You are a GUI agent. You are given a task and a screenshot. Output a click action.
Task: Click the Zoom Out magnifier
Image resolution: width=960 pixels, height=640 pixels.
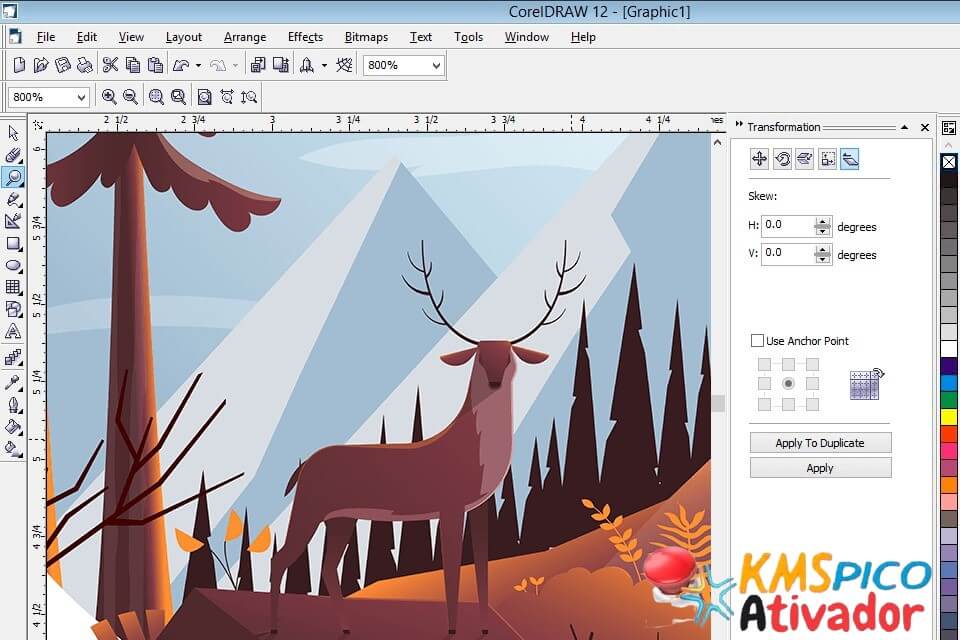pyautogui.click(x=130, y=97)
